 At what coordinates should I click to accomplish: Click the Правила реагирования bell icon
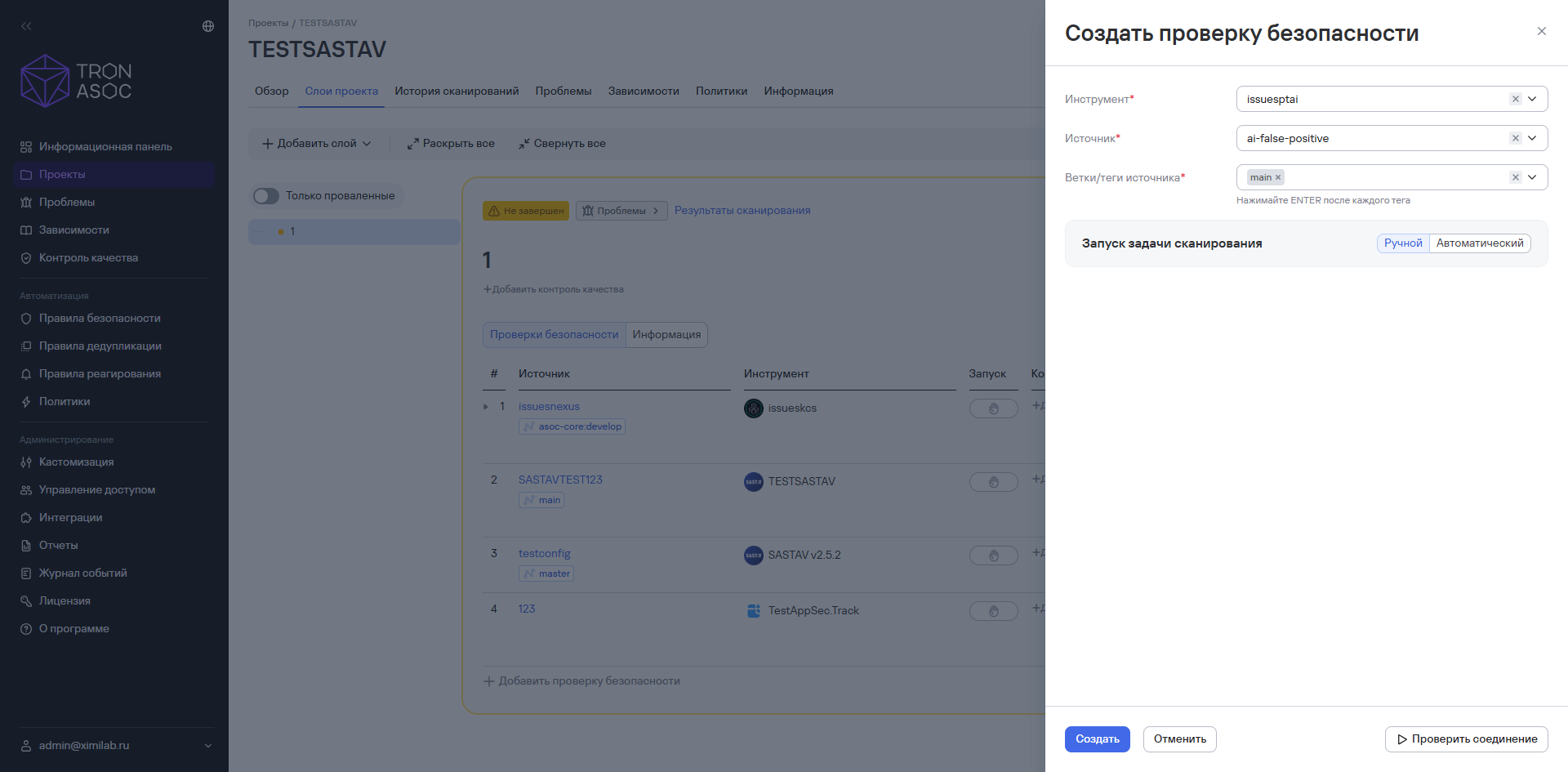26,373
